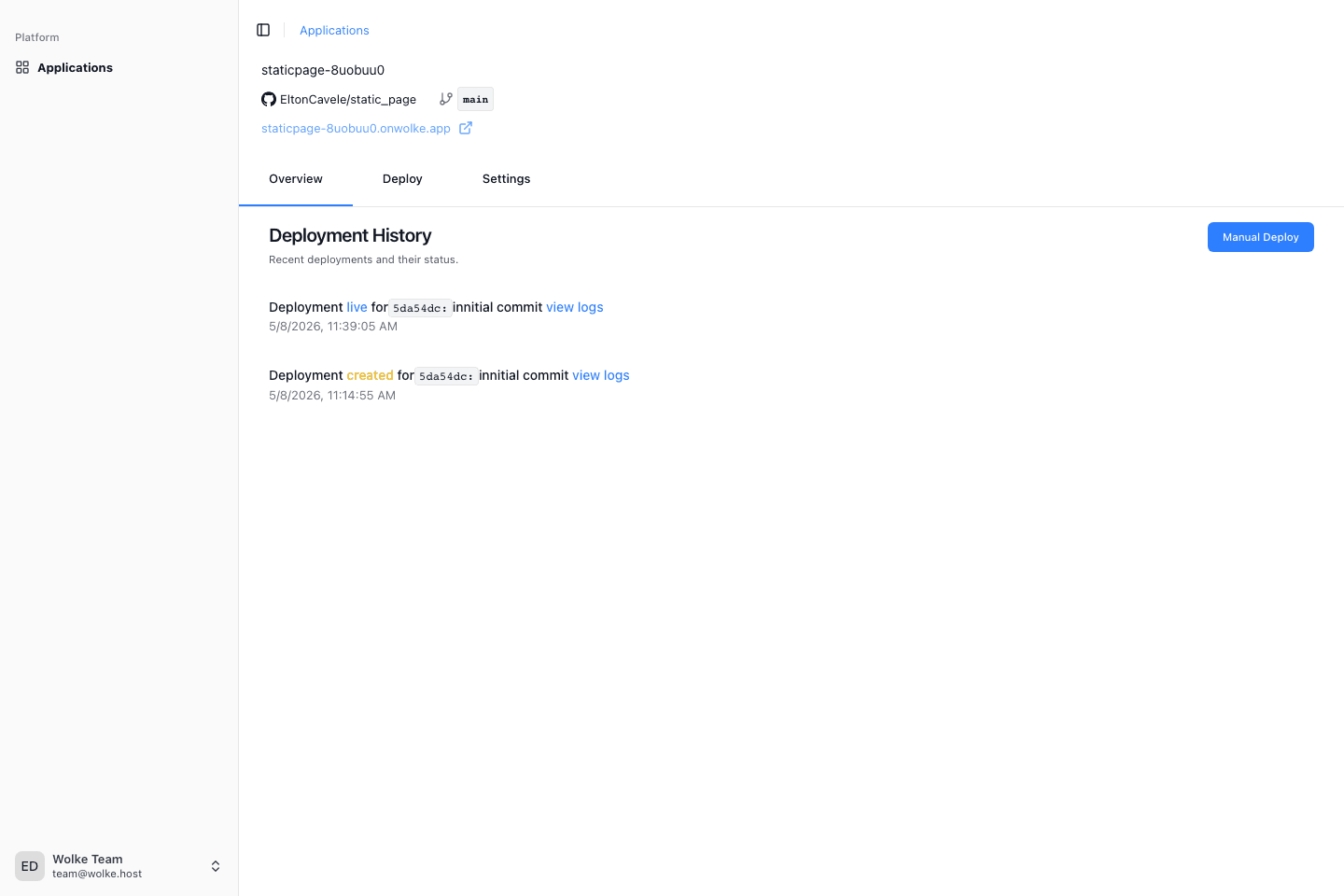Click the team@wolke.host email text
Image resolution: width=1344 pixels, height=896 pixels.
(x=97, y=874)
